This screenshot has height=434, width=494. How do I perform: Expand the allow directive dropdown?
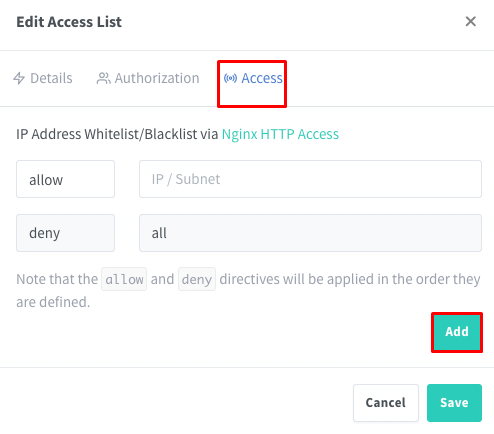pyautogui.click(x=66, y=179)
